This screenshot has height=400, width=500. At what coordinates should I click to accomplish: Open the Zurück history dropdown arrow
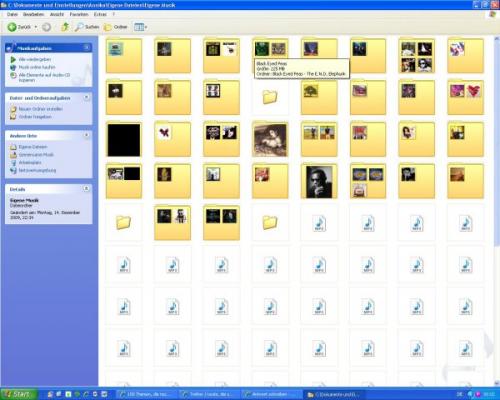coord(36,27)
